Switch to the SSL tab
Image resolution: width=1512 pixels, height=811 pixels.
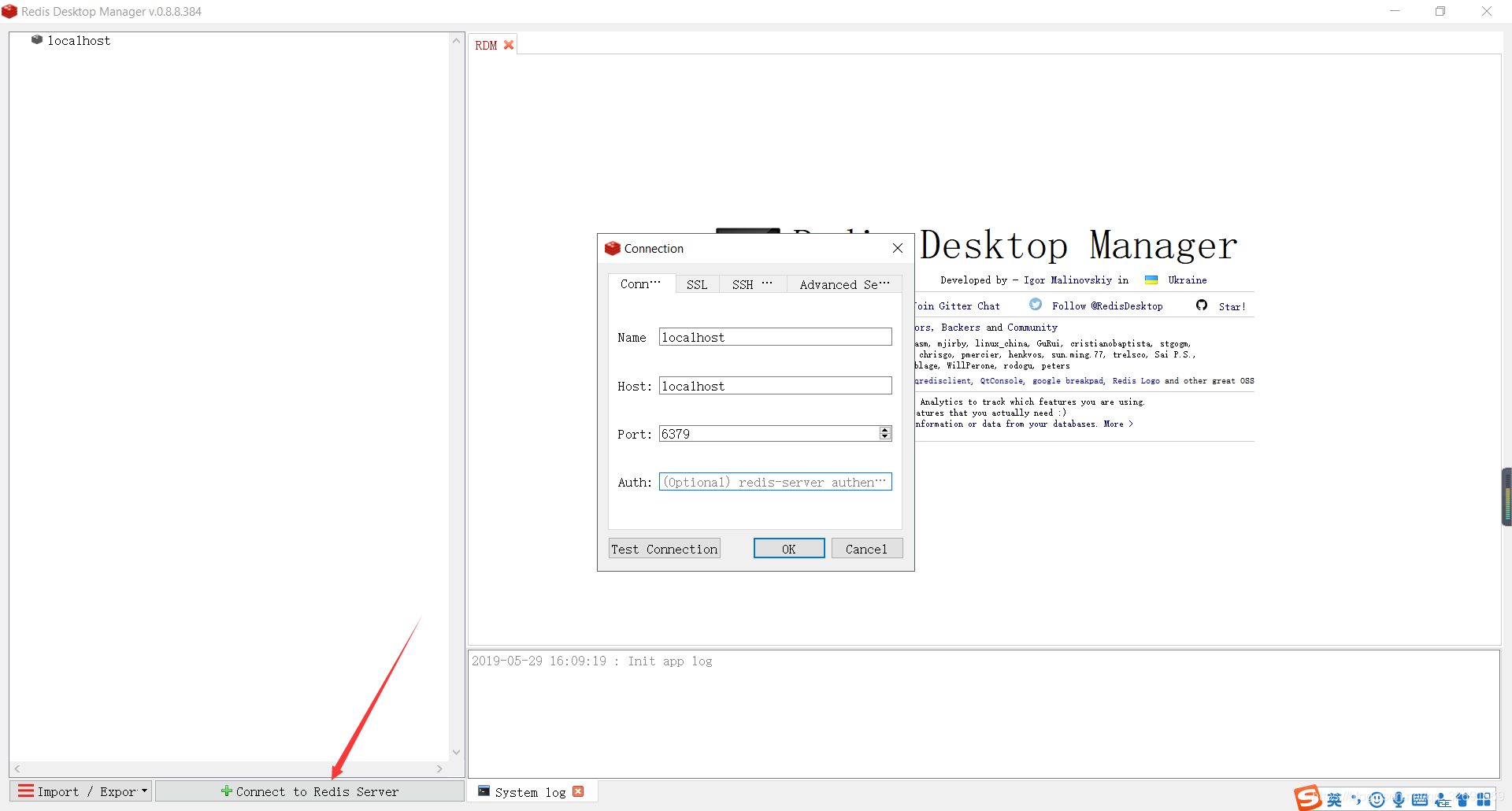[x=697, y=284]
